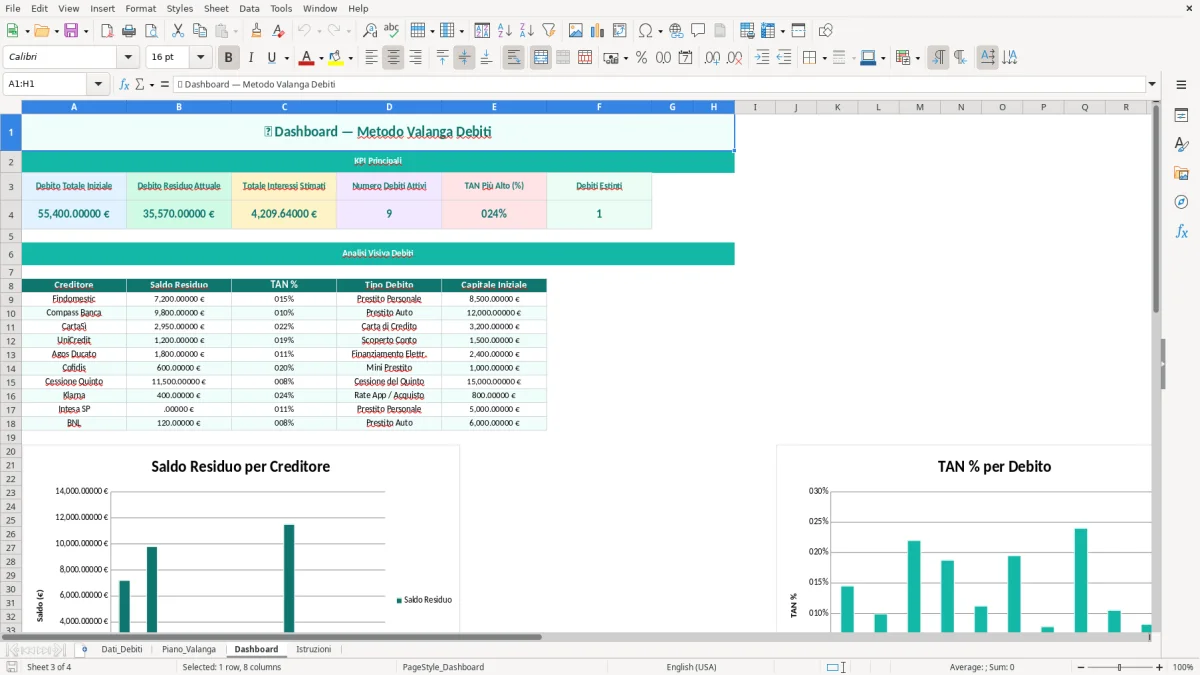
Task: Toggle Center Vertically alignment
Action: point(464,58)
